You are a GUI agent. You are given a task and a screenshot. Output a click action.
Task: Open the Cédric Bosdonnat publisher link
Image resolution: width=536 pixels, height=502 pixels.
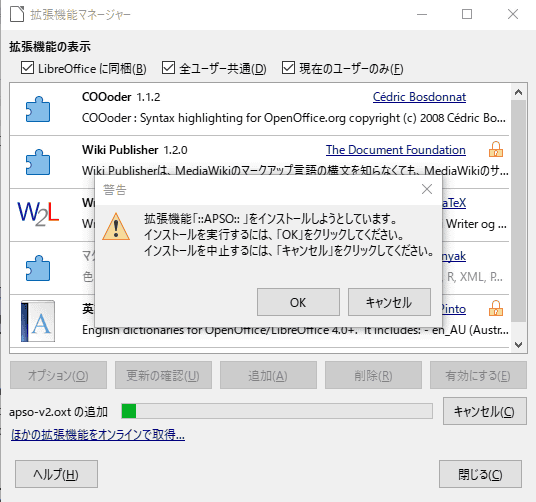(419, 97)
